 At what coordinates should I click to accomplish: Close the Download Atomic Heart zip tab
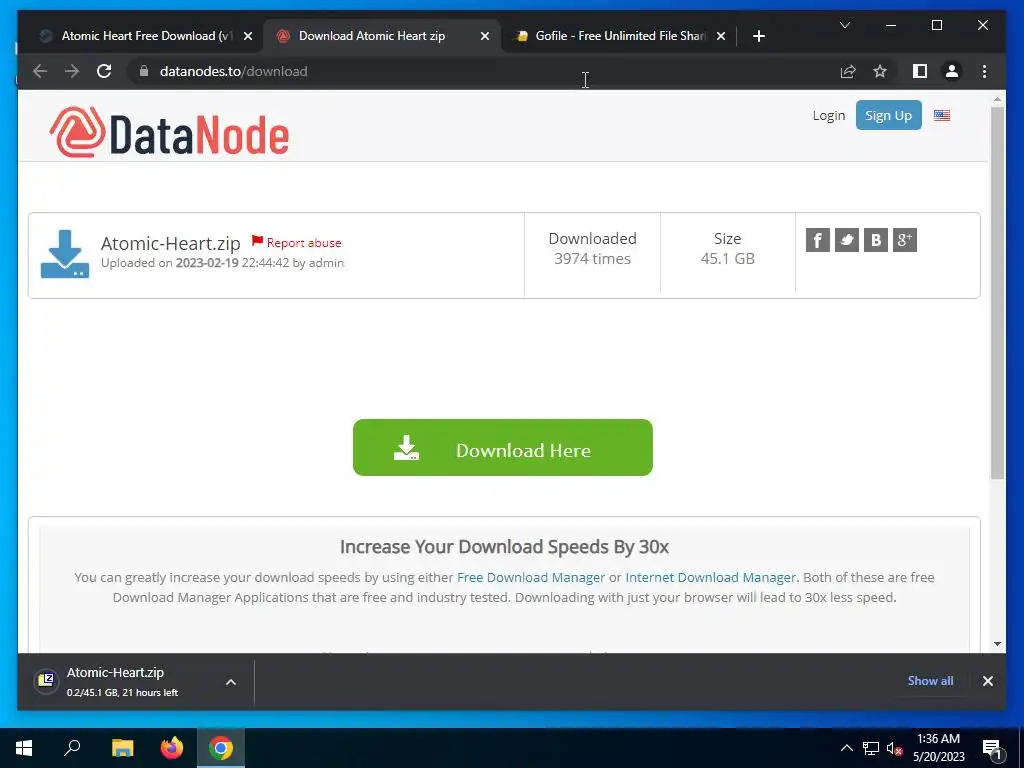pyautogui.click(x=485, y=36)
